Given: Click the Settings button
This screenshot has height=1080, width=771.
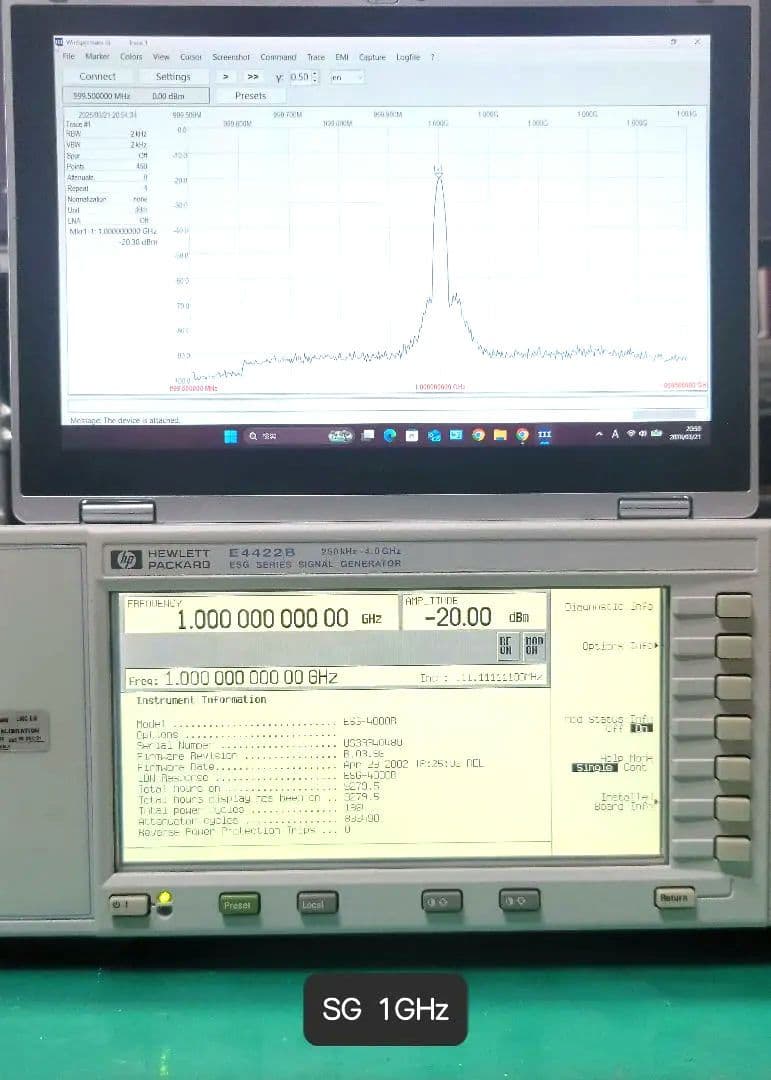Looking at the screenshot, I should click(x=173, y=76).
